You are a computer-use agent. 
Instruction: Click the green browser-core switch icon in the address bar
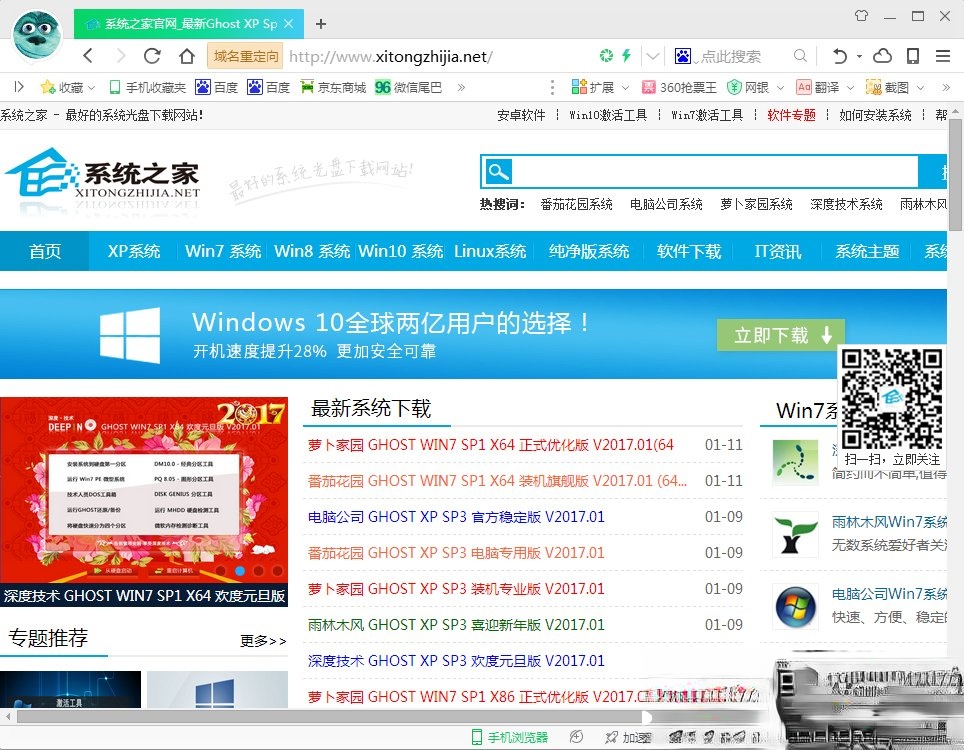pyautogui.click(x=606, y=56)
